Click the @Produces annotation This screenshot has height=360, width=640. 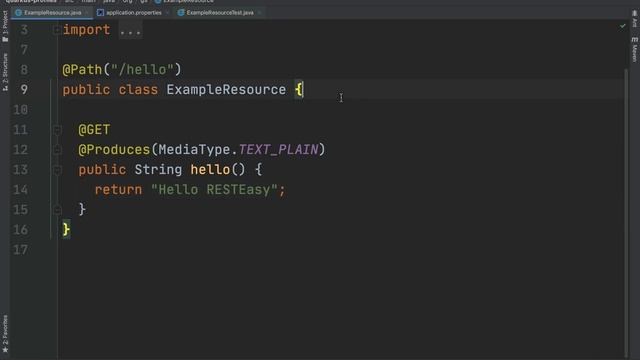pos(114,150)
